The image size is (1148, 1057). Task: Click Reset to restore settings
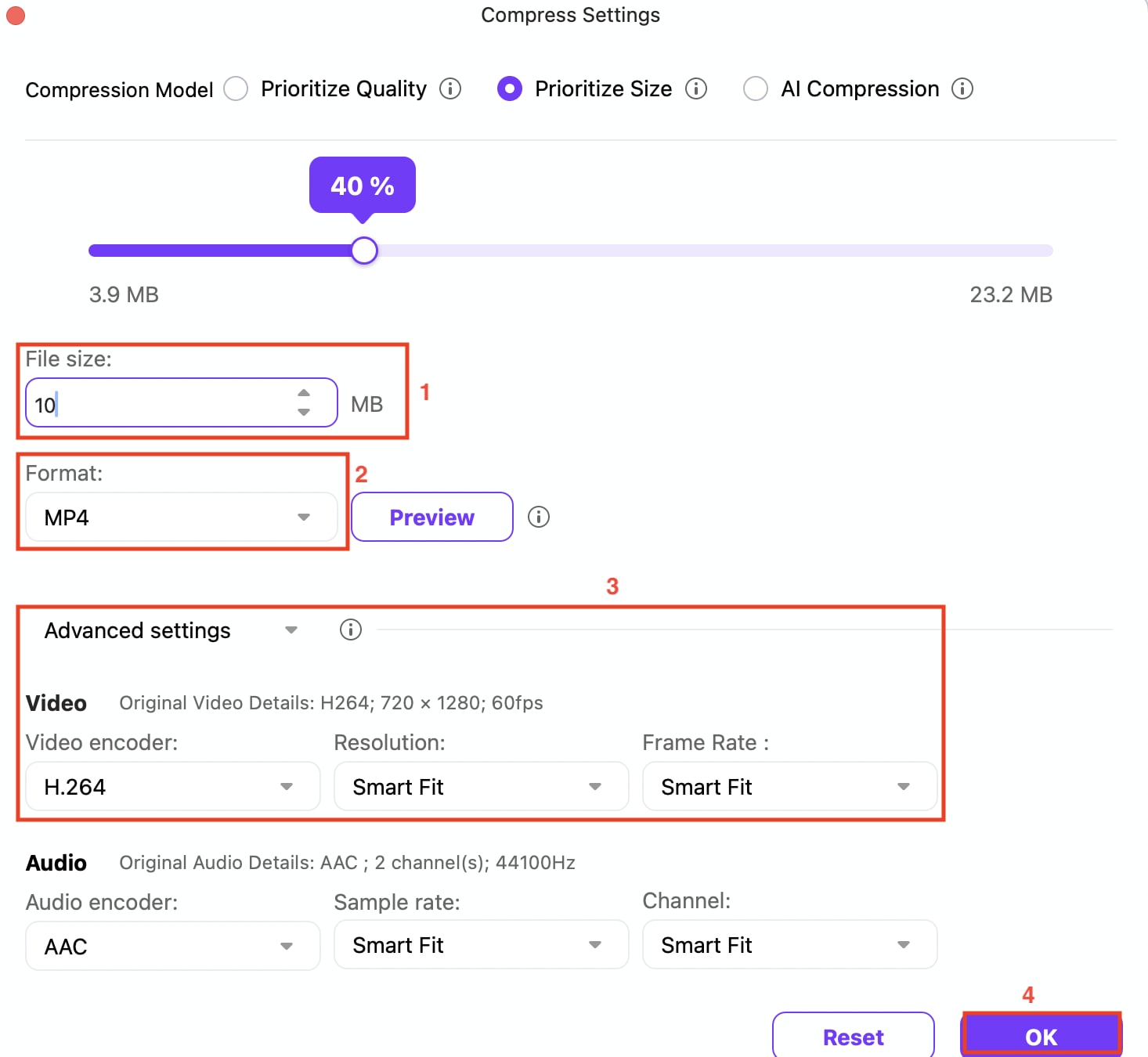click(x=854, y=1037)
